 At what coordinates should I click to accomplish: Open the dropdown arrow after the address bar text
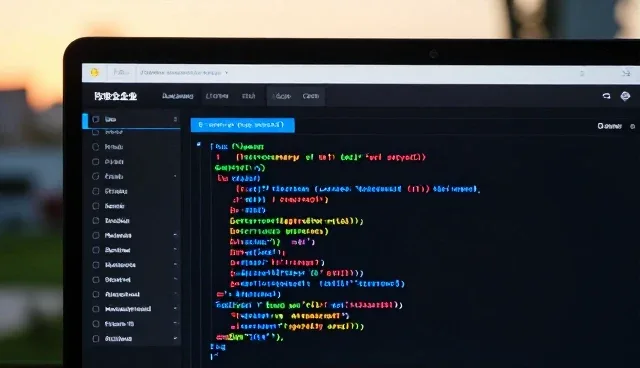[227, 73]
